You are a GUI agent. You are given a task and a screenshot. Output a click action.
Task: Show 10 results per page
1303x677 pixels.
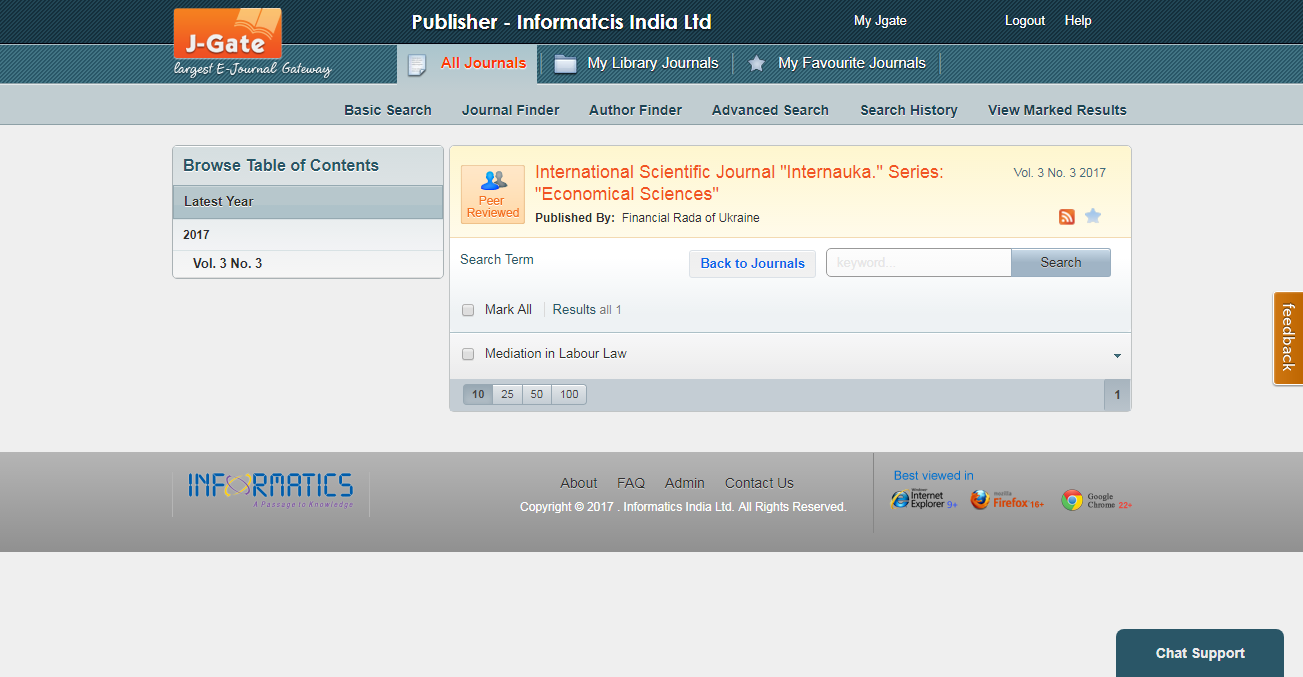(478, 394)
